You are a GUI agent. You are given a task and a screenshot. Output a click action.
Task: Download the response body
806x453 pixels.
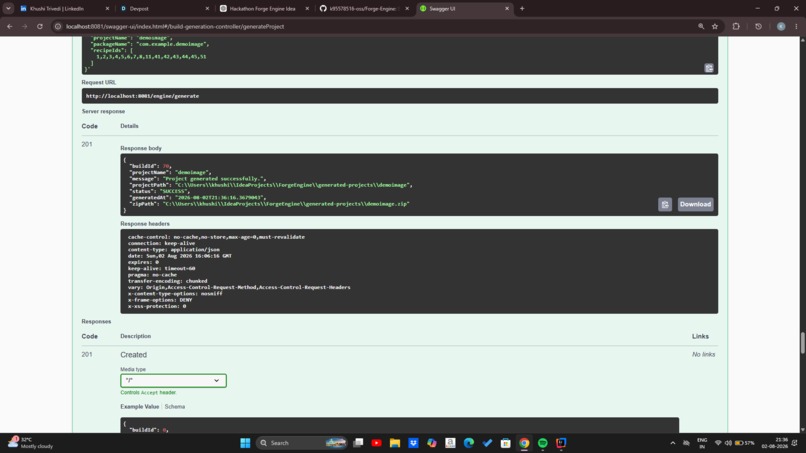(695, 204)
